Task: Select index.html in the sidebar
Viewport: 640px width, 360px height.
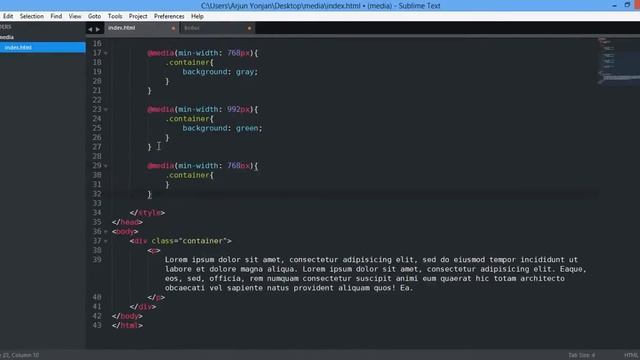Action: pyautogui.click(x=42, y=47)
